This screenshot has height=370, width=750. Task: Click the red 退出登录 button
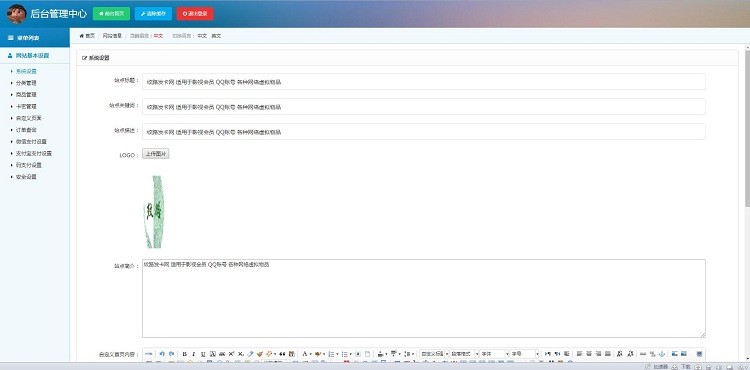tap(195, 13)
